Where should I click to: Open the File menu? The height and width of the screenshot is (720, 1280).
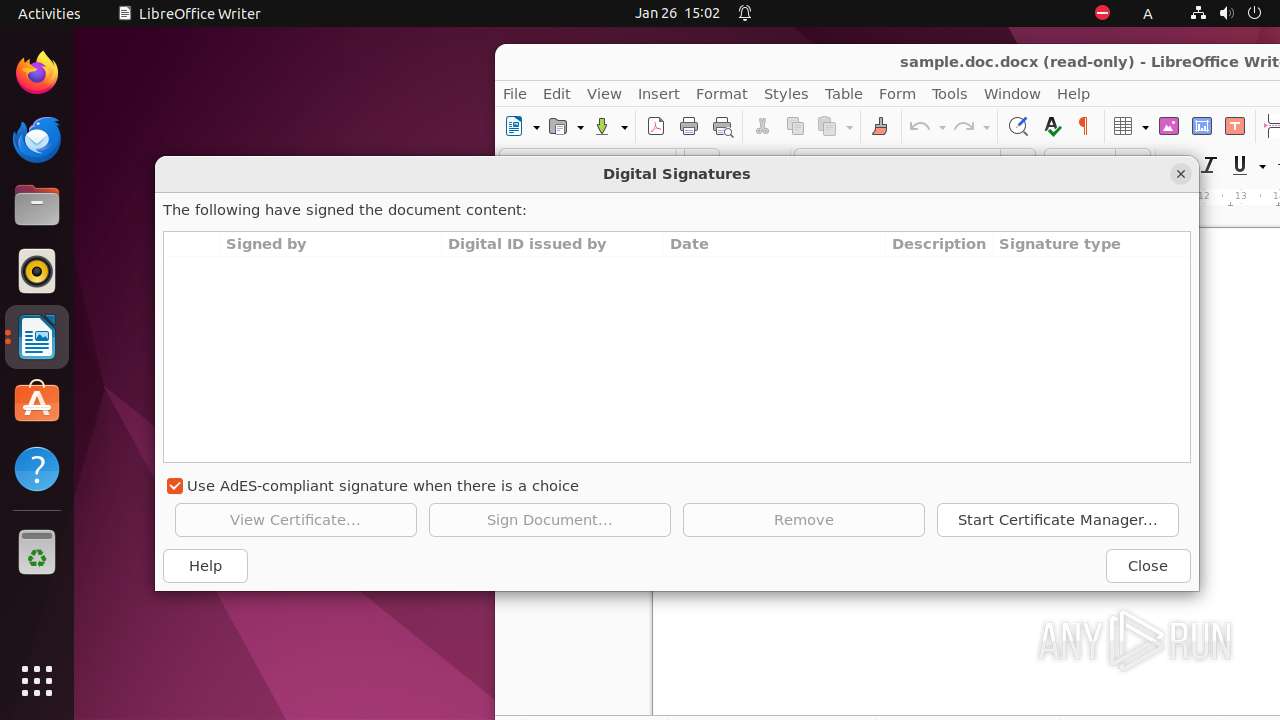coord(515,93)
